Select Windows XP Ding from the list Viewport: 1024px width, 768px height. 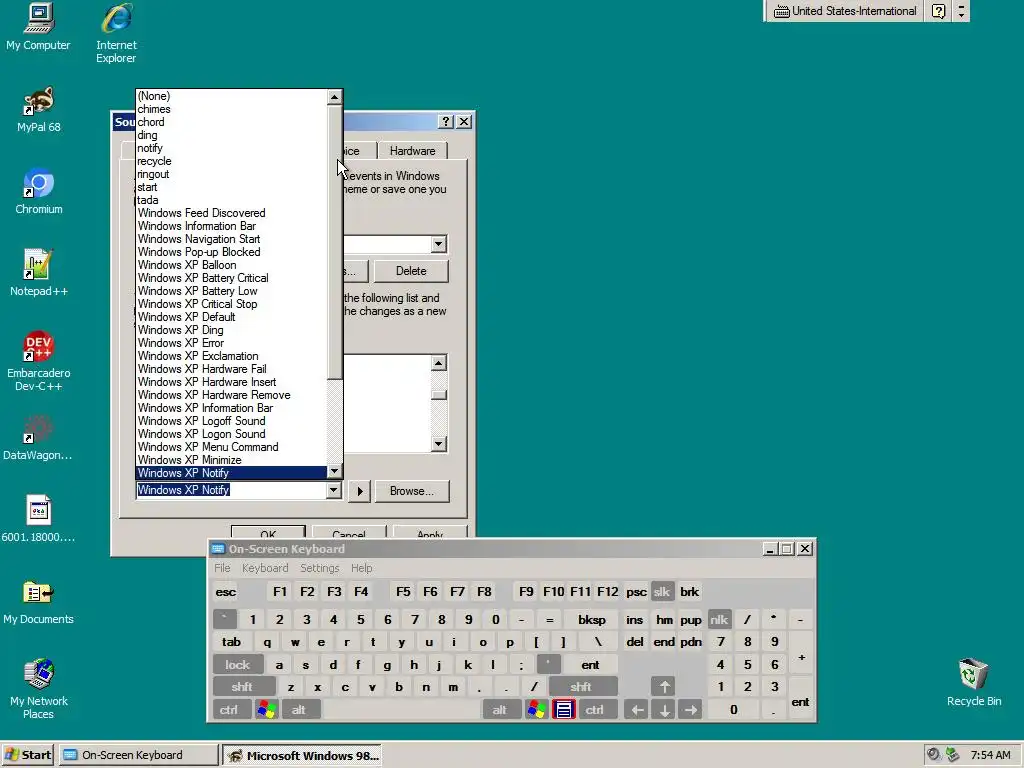[180, 330]
